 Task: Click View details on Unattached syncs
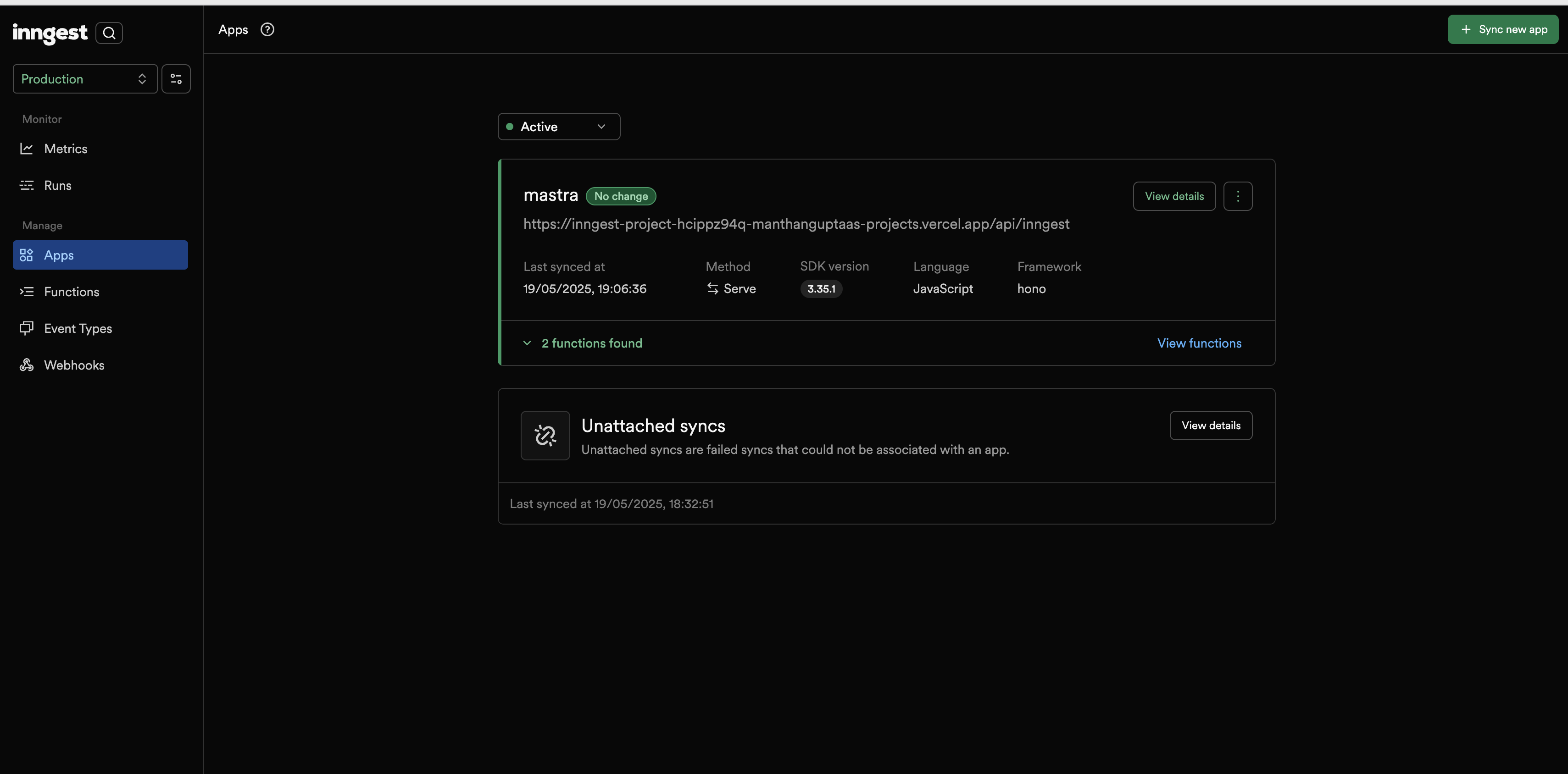(1210, 426)
